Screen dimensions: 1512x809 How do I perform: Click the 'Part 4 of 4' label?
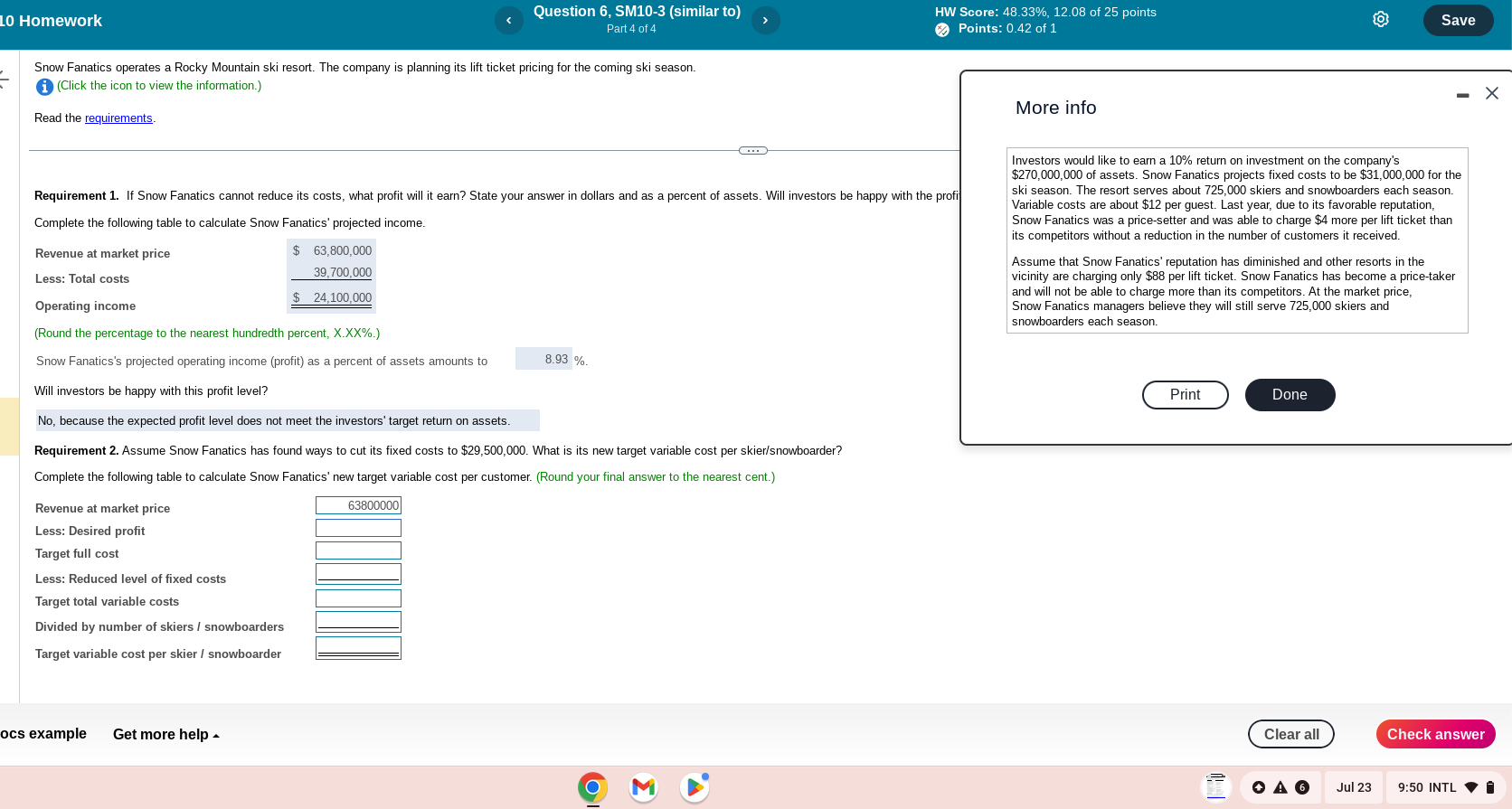point(631,29)
